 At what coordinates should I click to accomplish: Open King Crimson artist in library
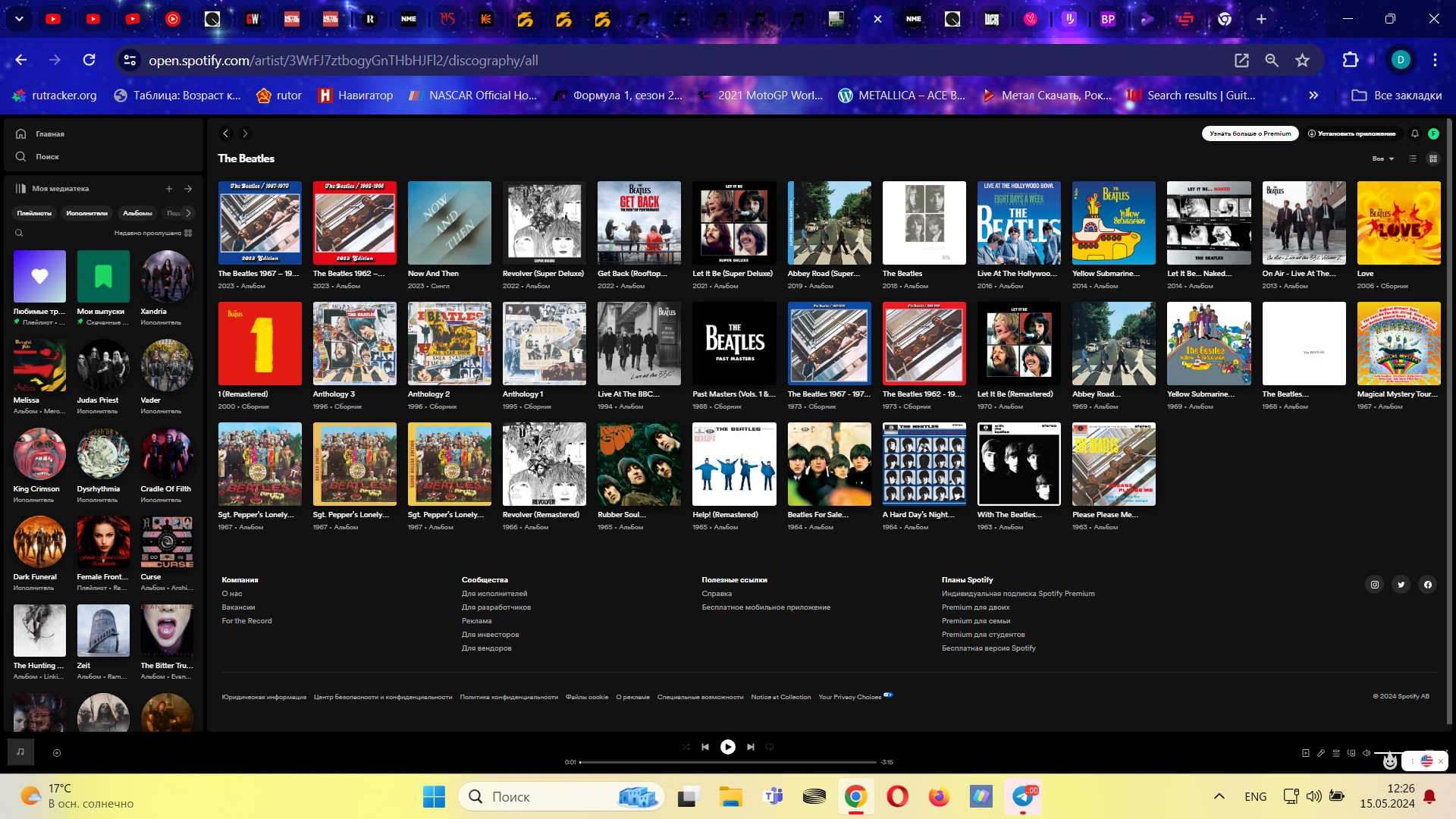(x=39, y=466)
